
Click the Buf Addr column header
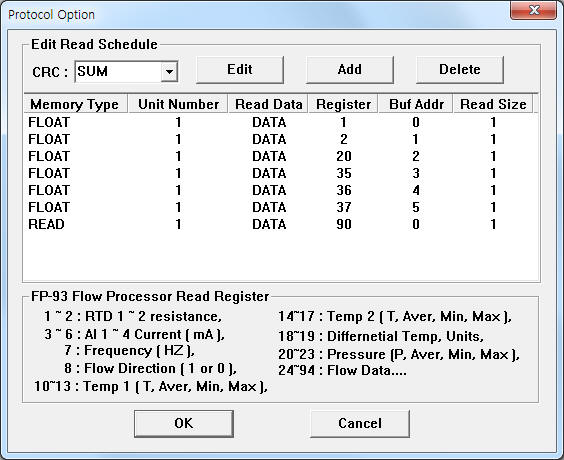click(416, 104)
